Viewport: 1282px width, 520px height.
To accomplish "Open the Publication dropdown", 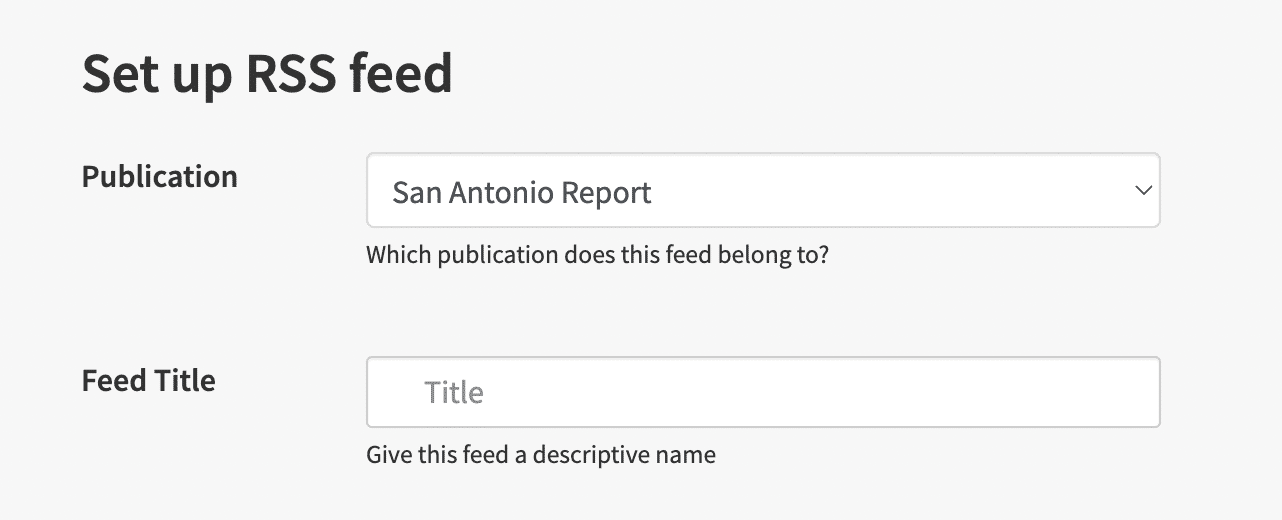I will click(762, 190).
